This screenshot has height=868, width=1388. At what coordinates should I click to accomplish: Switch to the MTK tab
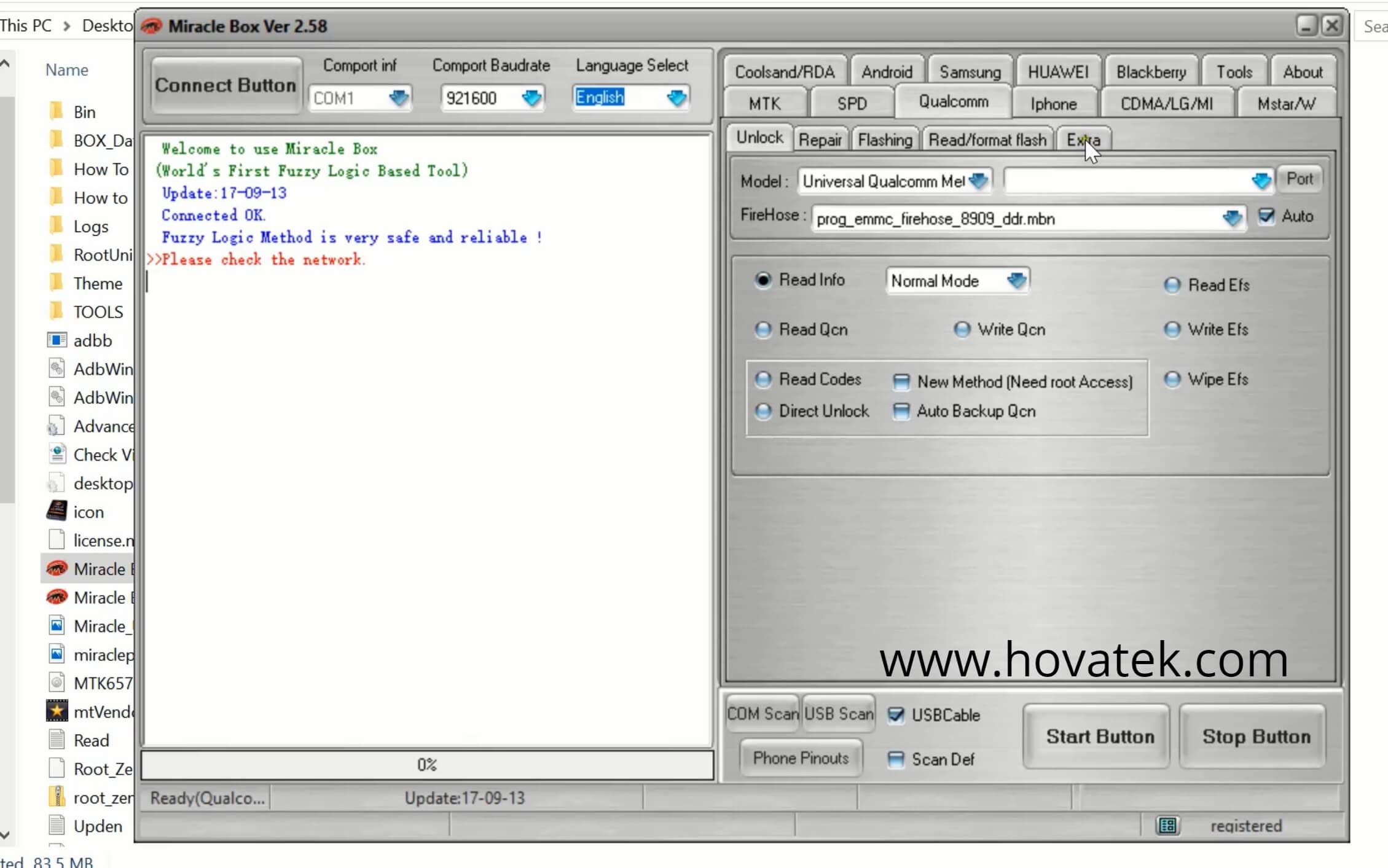tap(764, 103)
